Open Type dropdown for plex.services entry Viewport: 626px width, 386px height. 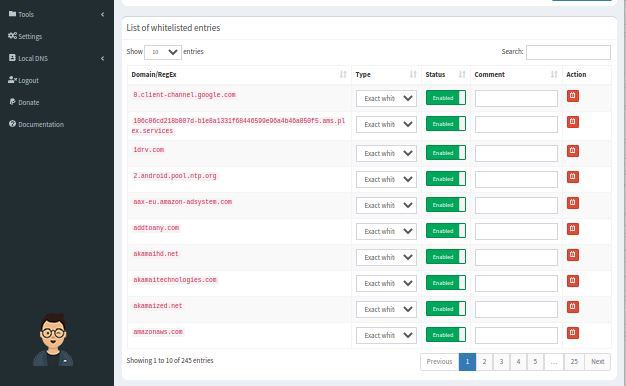coord(386,124)
